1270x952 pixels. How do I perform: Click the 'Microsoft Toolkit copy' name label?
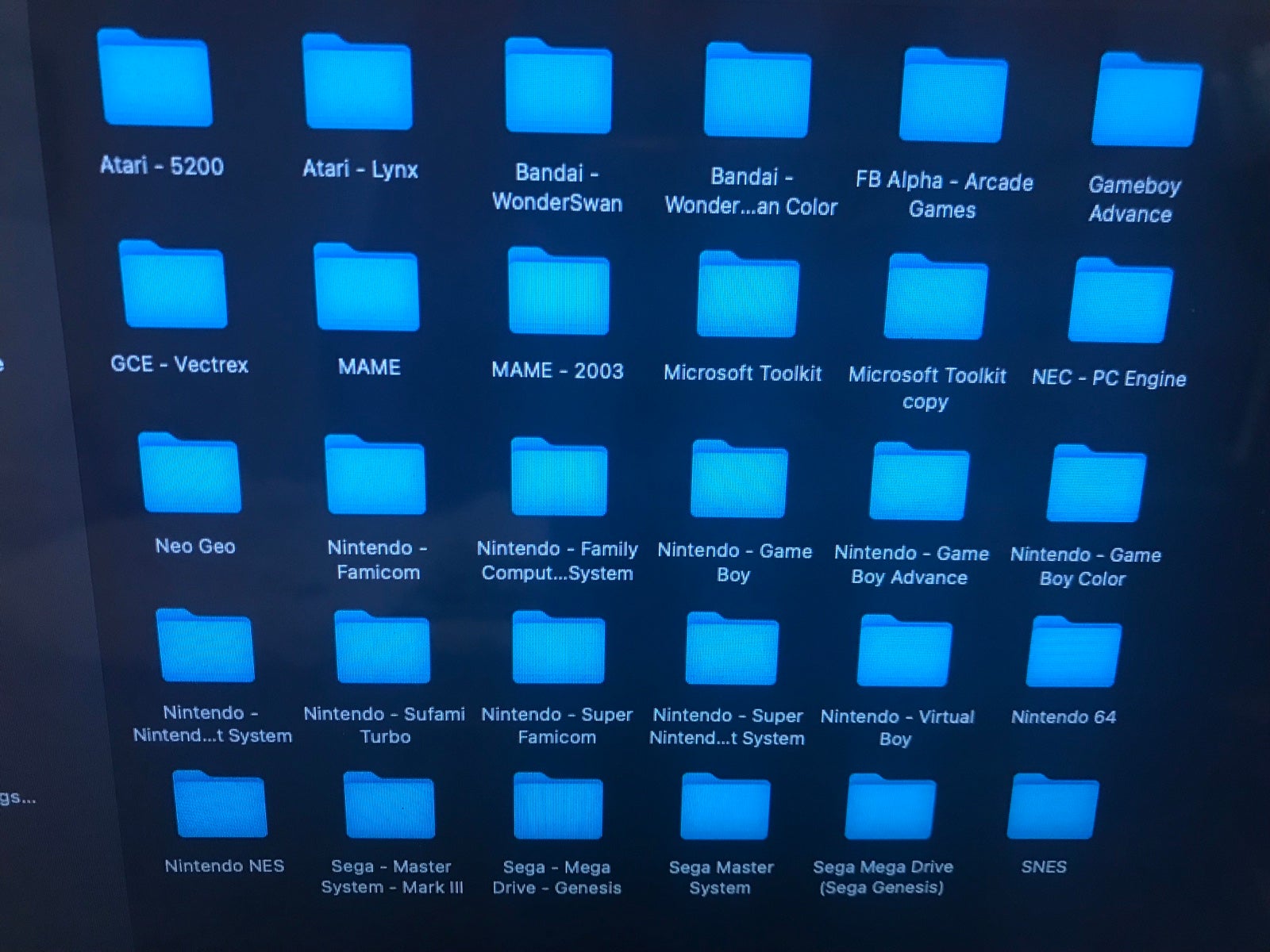pyautogui.click(x=927, y=388)
